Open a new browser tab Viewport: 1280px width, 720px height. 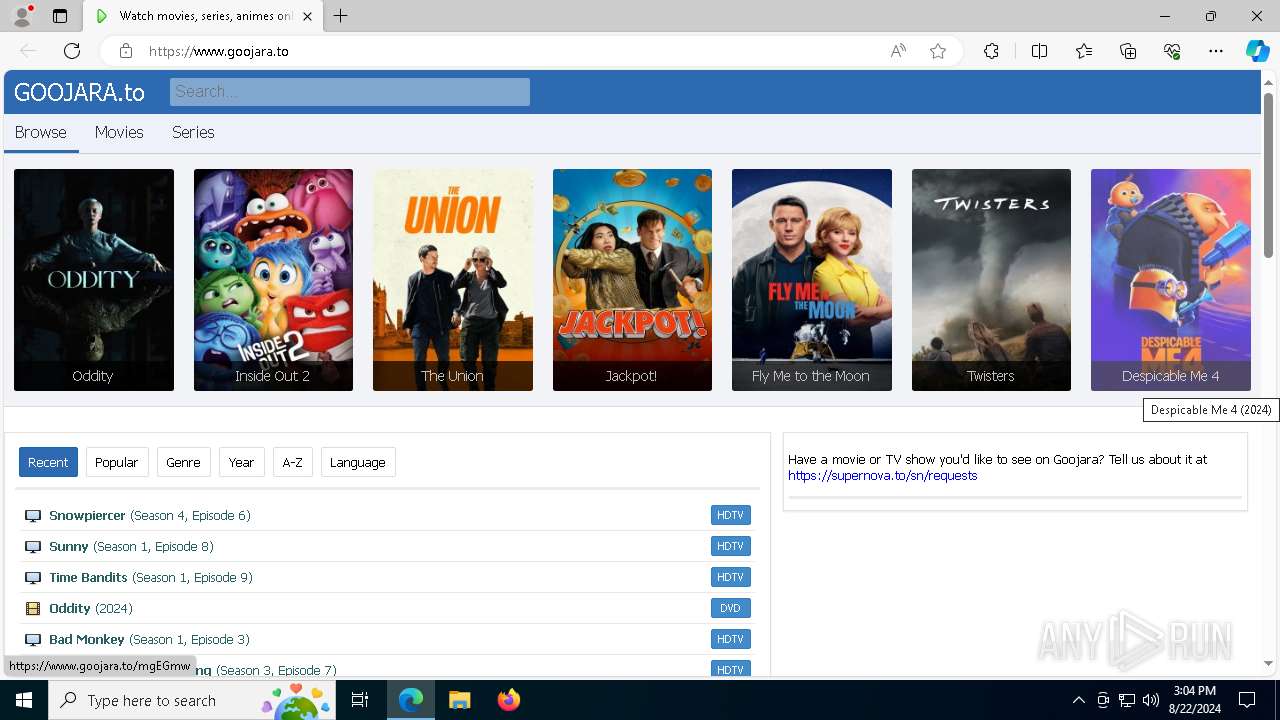340,16
